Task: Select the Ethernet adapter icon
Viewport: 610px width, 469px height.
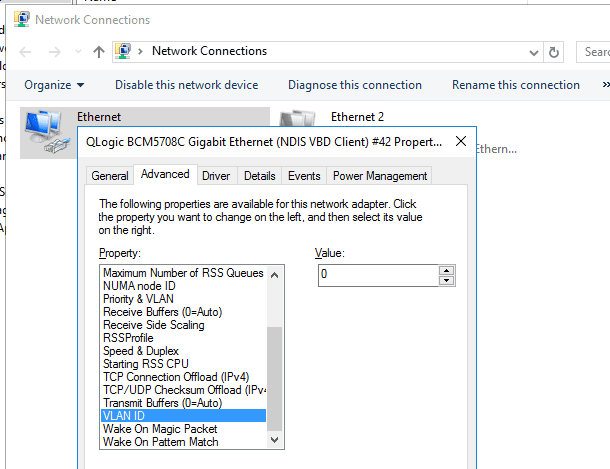Action: [x=47, y=131]
